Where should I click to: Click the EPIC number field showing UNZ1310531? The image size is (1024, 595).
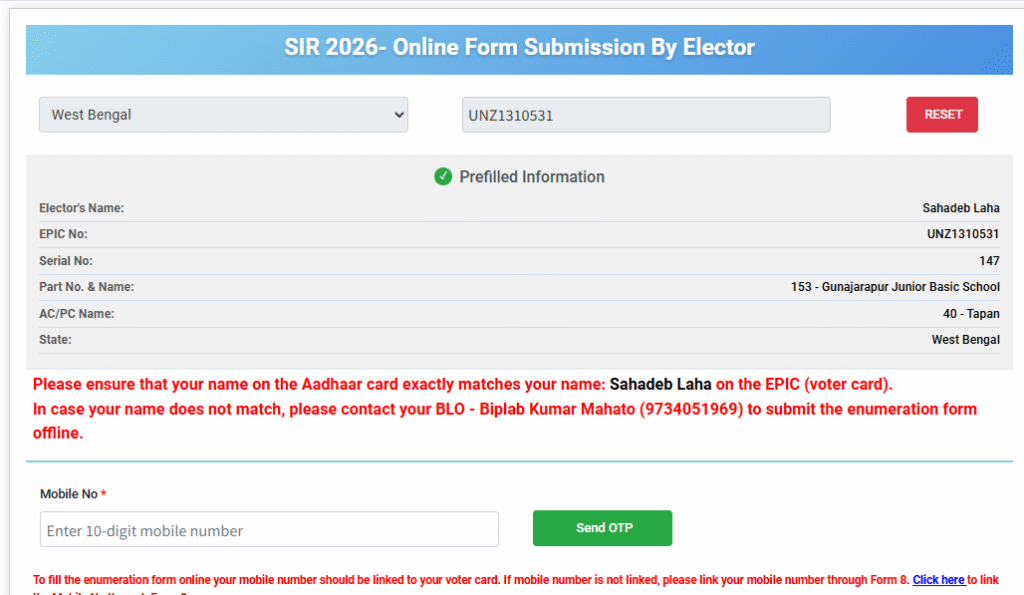pos(645,115)
